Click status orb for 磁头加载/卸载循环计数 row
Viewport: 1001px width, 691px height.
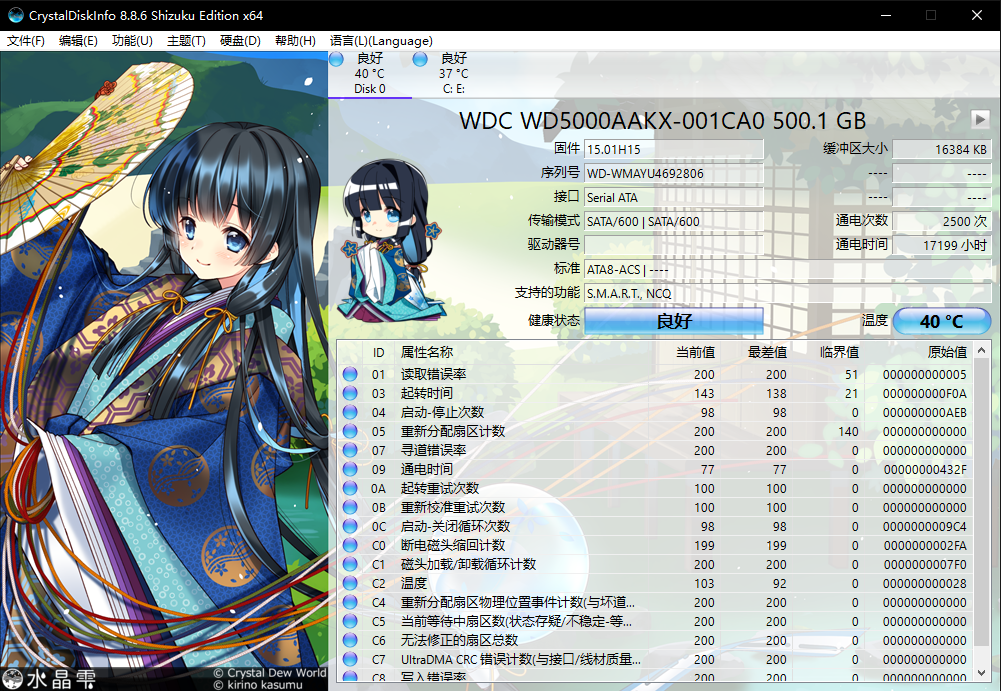(x=350, y=565)
